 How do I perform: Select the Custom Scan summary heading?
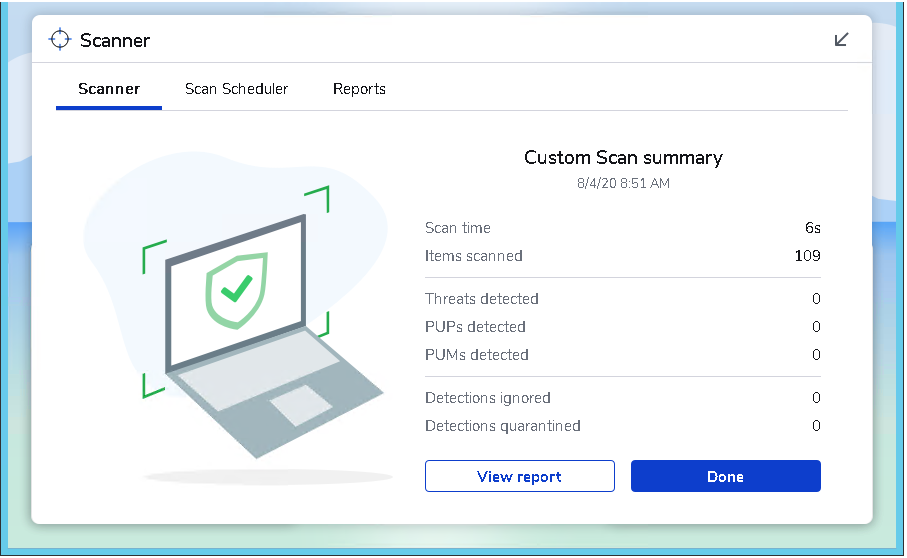click(x=623, y=157)
